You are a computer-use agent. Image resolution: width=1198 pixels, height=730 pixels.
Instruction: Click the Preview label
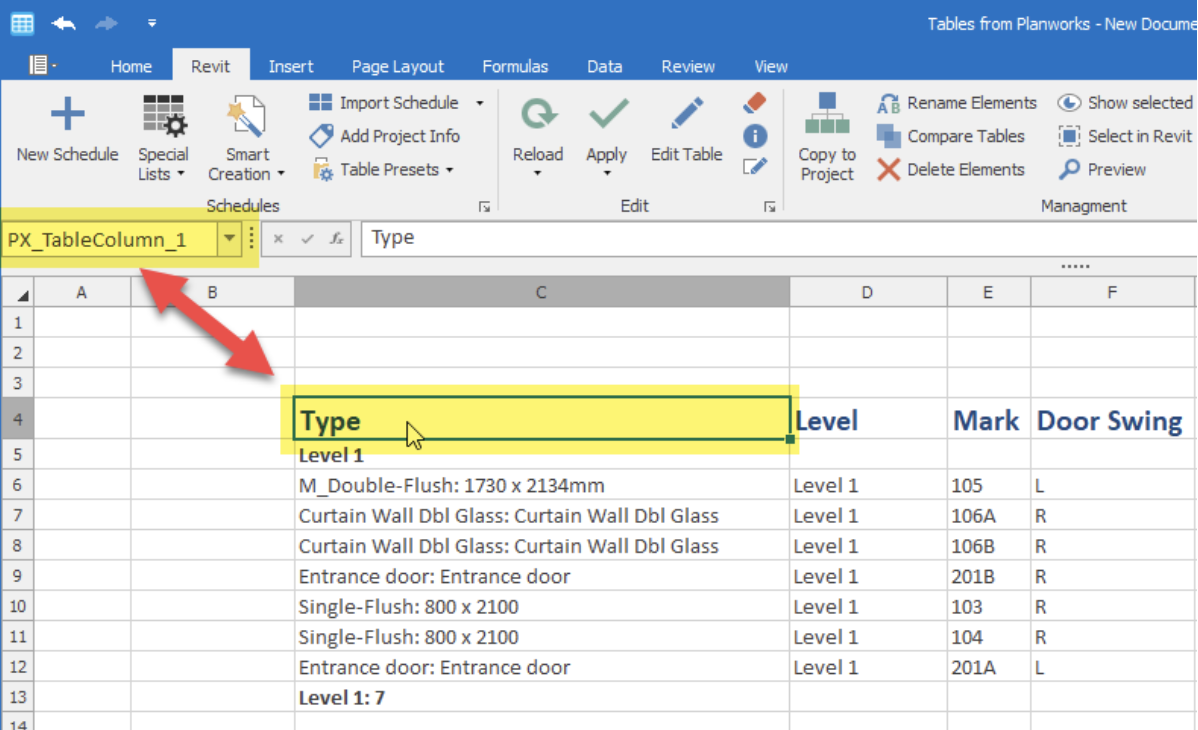point(1116,170)
